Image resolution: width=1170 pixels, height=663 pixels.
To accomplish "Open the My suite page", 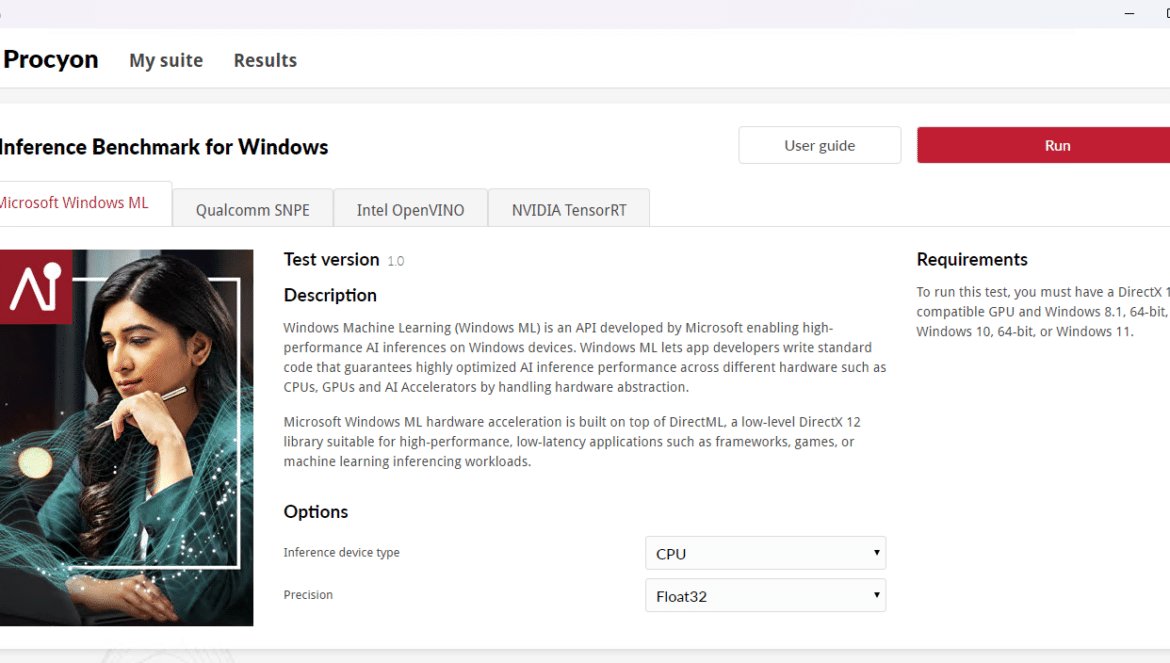I will tap(166, 60).
